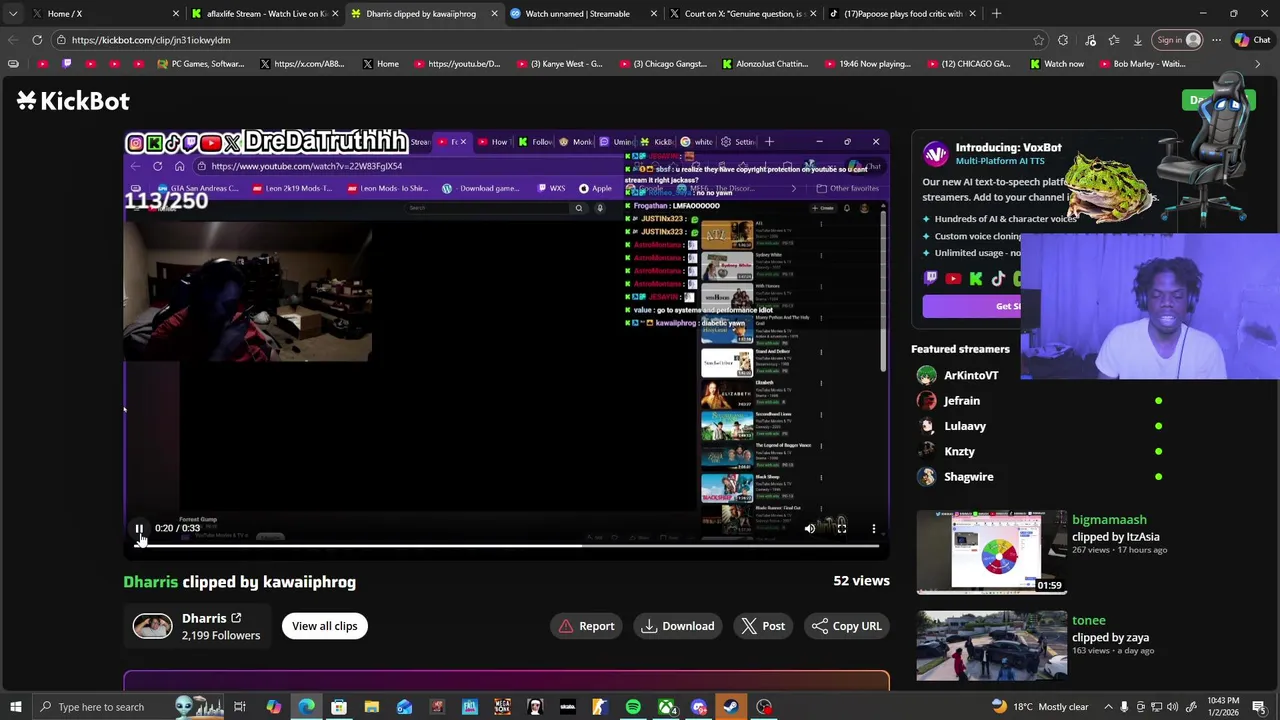
Task: Open the clip player three-dot options menu
Action: point(874,528)
